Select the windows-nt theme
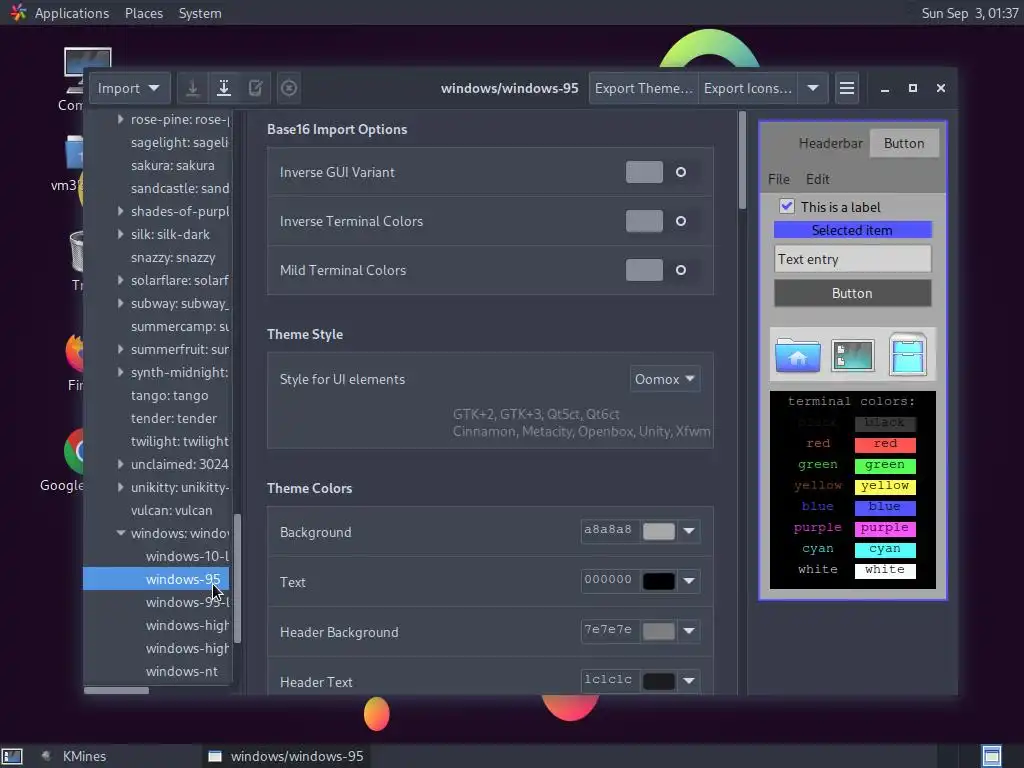The image size is (1024, 768). click(182, 671)
